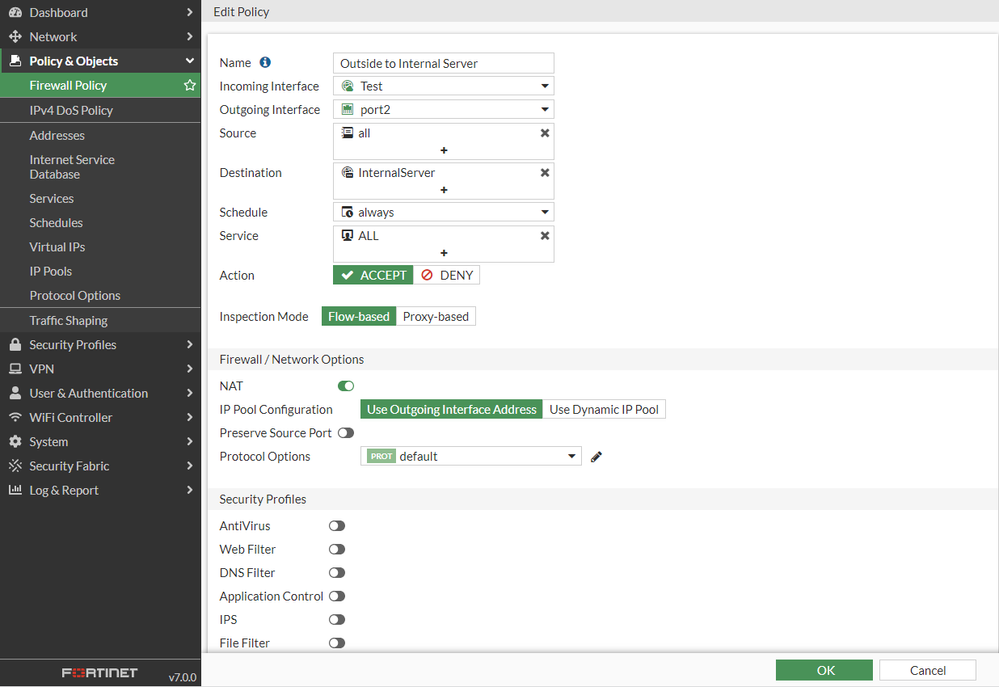Click the info icon beside Name

tap(265, 62)
